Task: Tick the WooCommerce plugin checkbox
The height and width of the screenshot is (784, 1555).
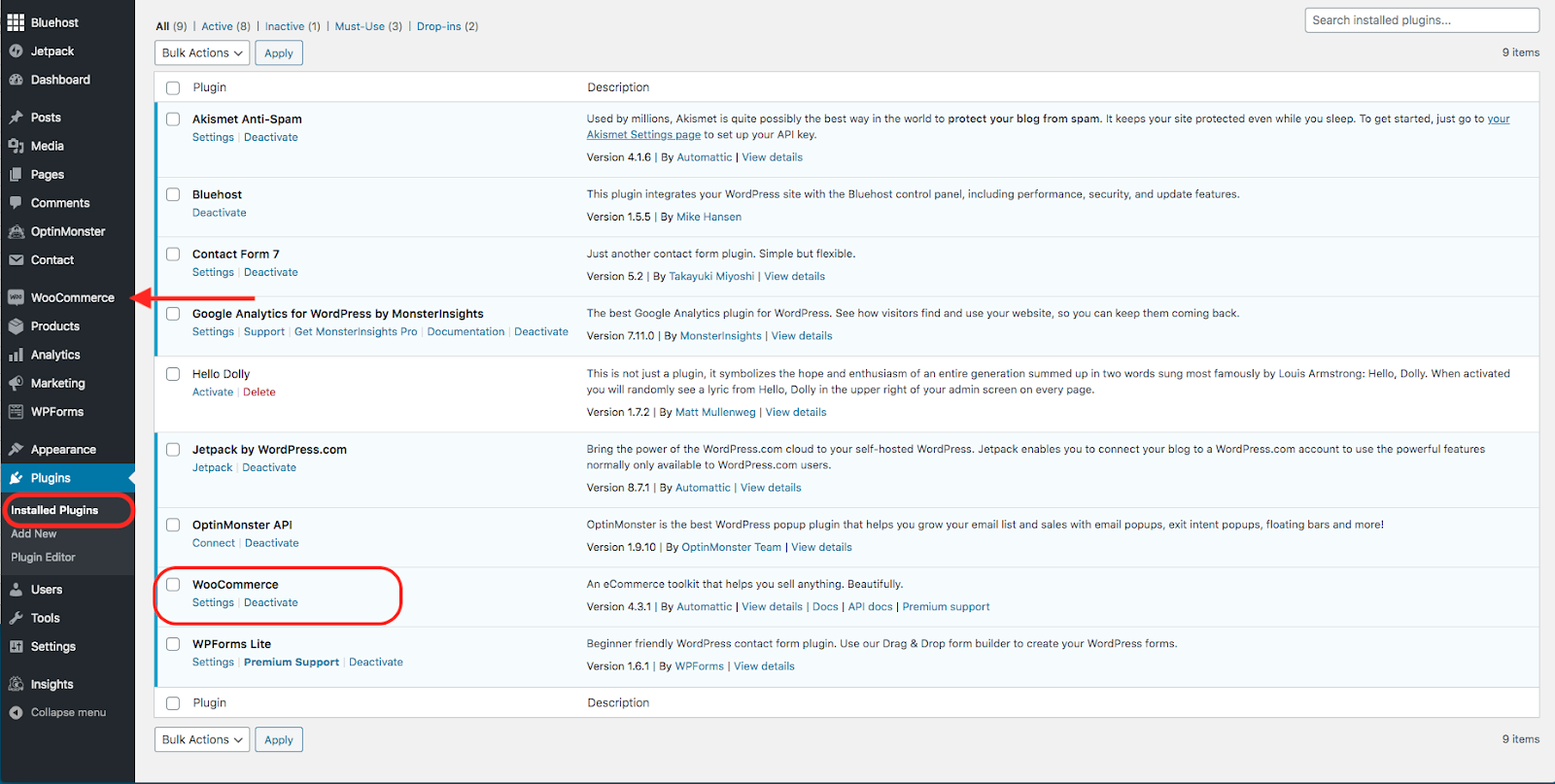Action: pos(173,585)
